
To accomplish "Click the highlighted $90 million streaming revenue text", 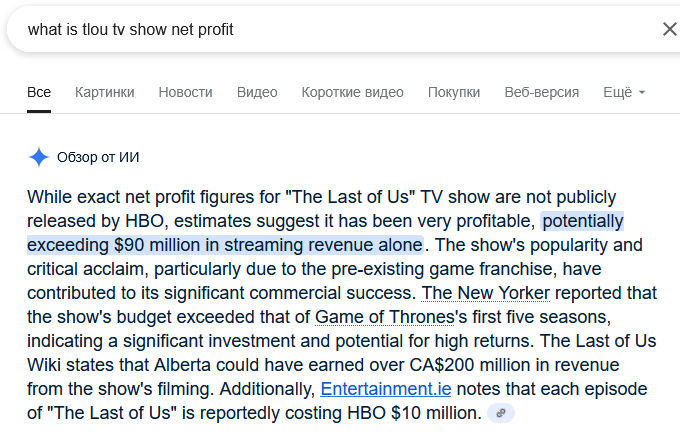I will 226,245.
